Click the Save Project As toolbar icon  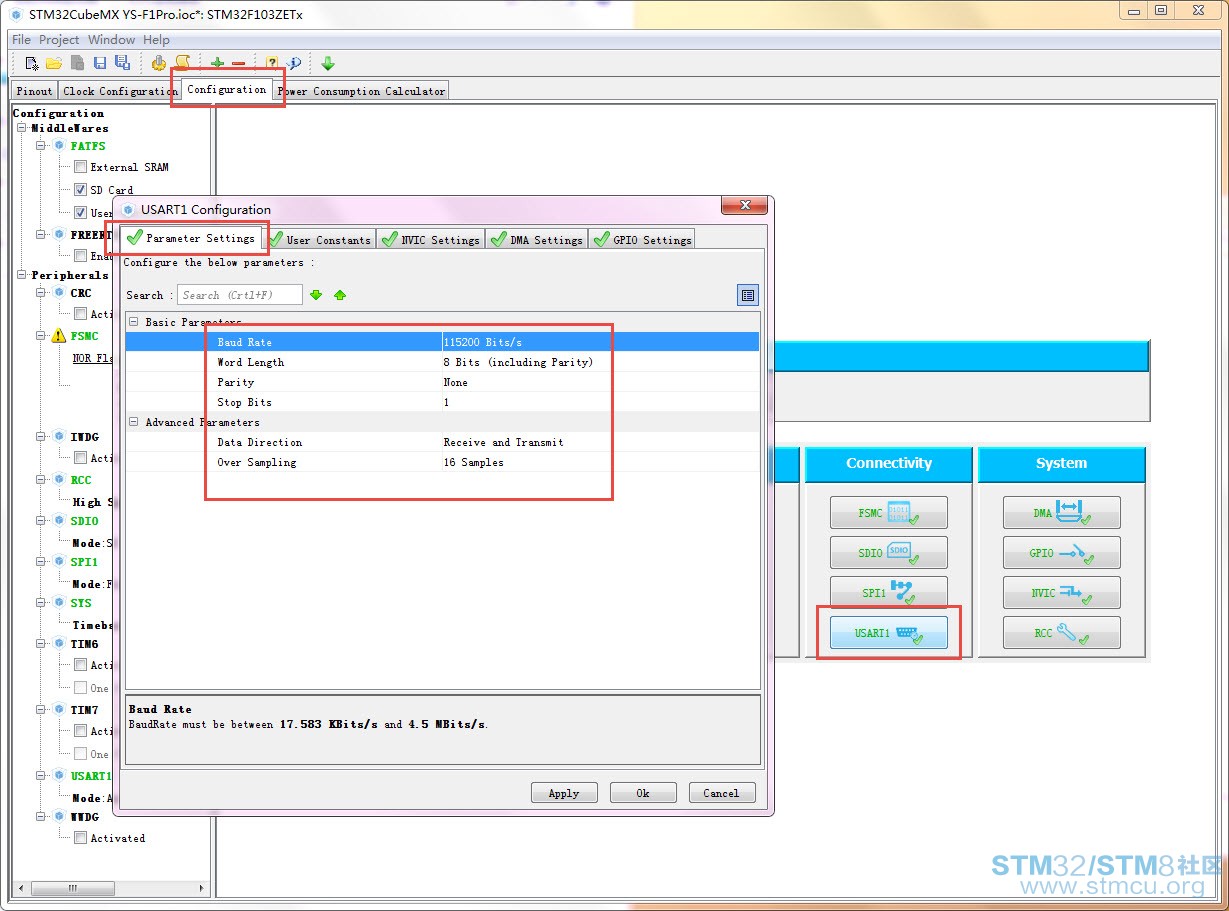pyautogui.click(x=122, y=63)
